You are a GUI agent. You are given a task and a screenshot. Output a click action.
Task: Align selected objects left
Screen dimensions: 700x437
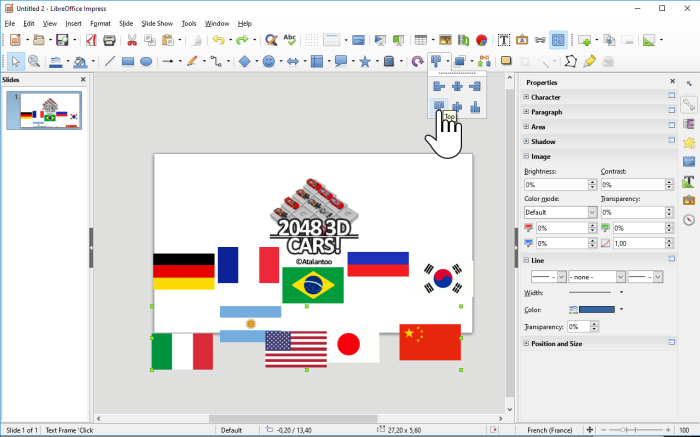point(439,86)
